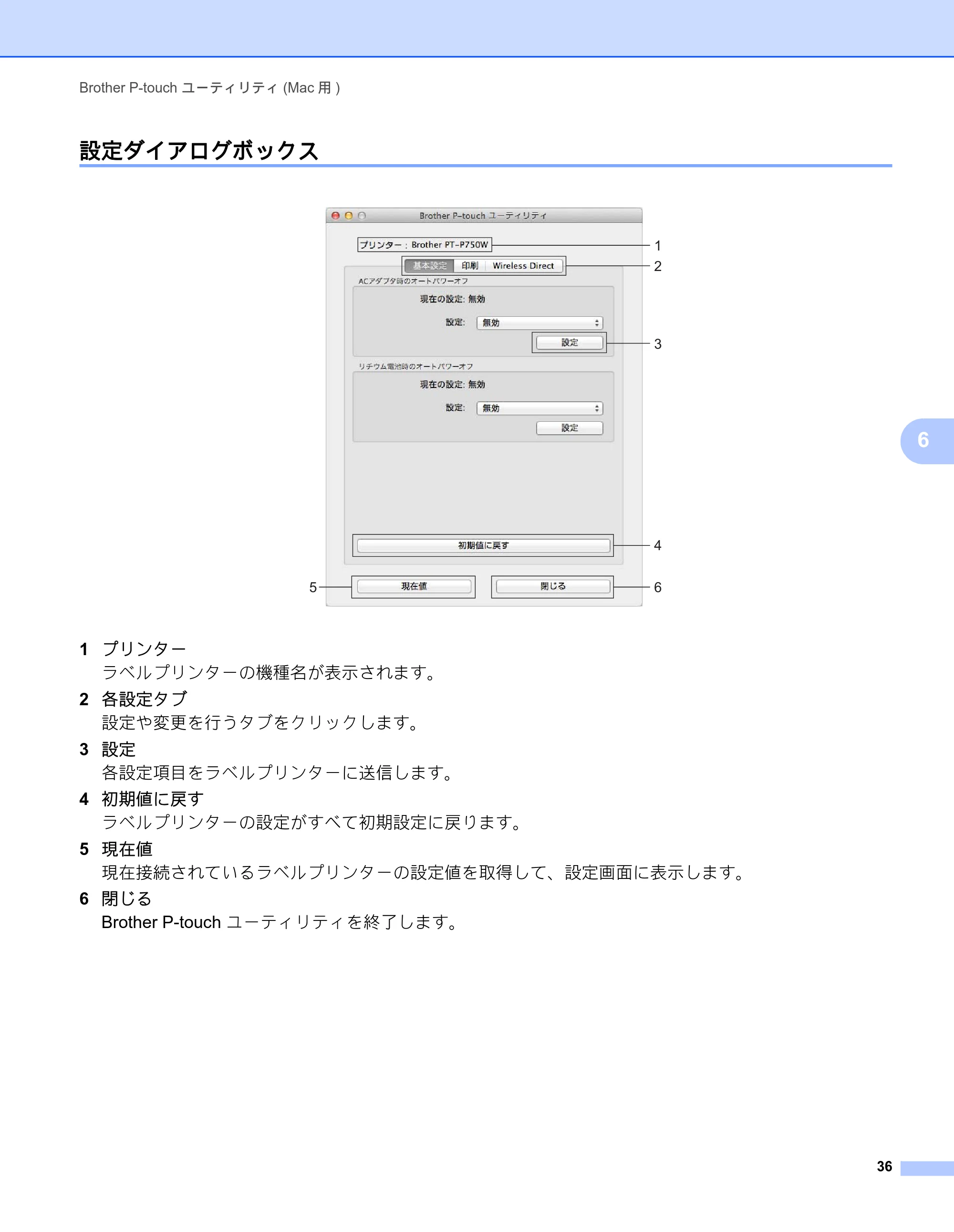The image size is (954, 1232).
Task: Open the ACアダプタ auto power-off dropdown
Action: coord(539,323)
